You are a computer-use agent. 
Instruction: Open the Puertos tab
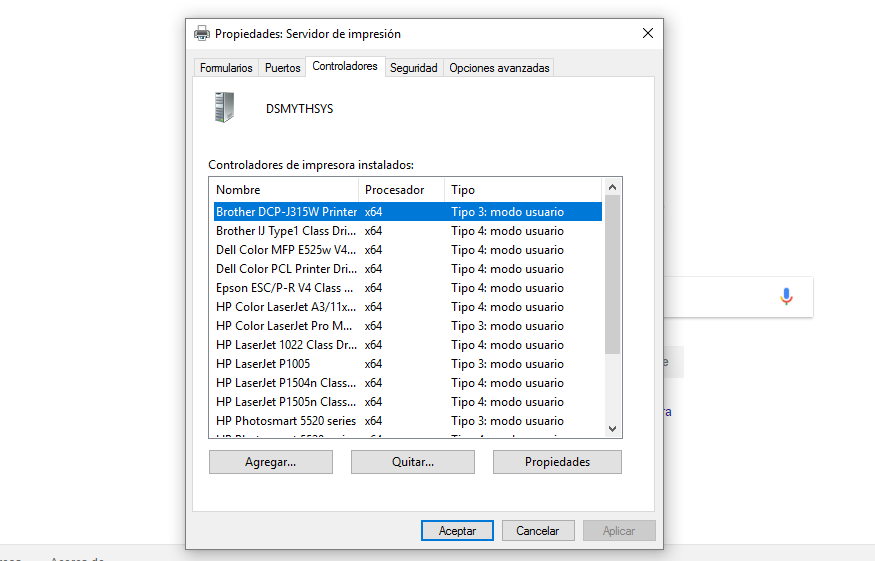click(x=283, y=68)
